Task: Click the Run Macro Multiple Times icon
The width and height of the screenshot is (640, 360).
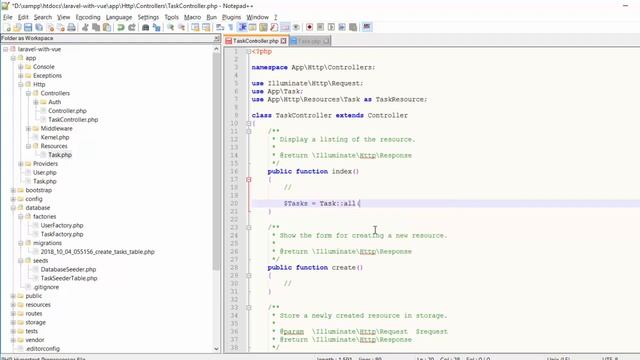Action: (342, 27)
